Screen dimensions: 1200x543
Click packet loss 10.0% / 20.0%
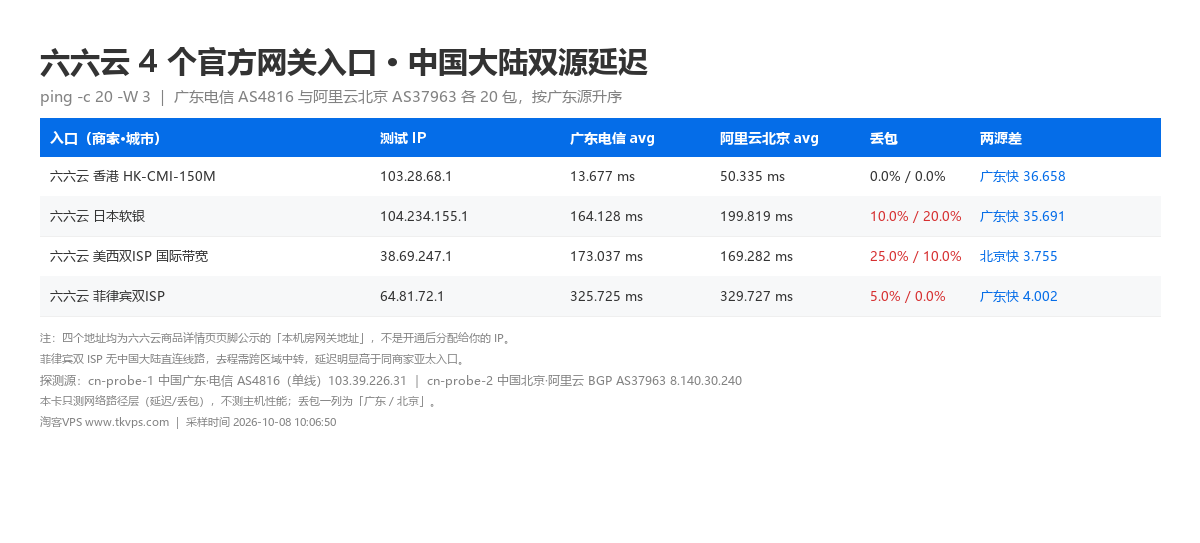[916, 216]
